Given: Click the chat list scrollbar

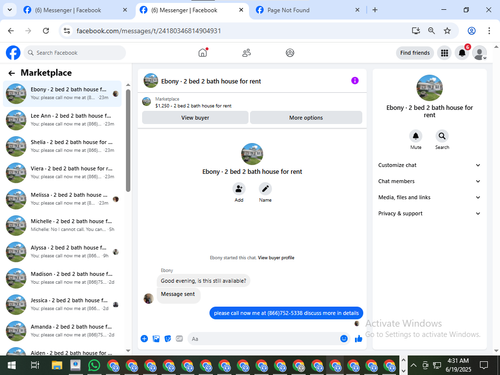Looking at the screenshot, I should (x=128, y=140).
